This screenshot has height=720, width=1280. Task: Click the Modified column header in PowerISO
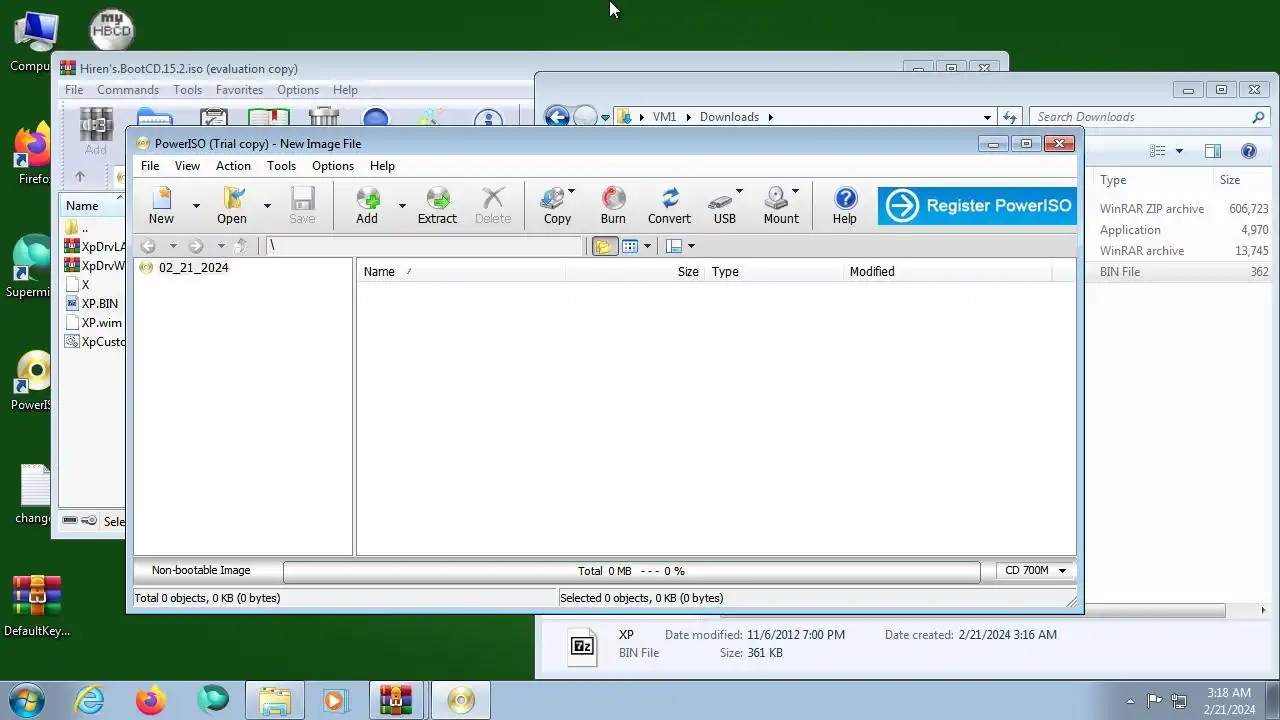(x=945, y=271)
